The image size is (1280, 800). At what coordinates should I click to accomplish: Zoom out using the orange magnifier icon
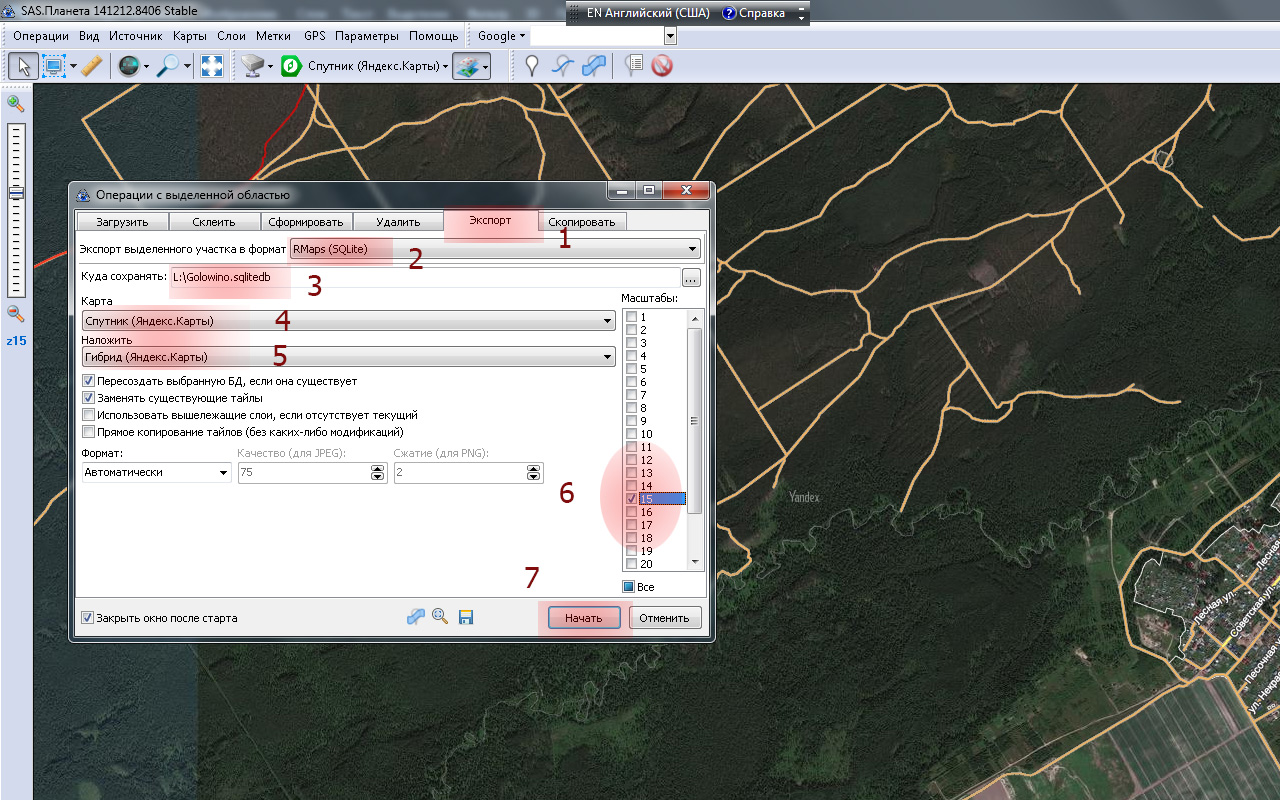tap(16, 313)
